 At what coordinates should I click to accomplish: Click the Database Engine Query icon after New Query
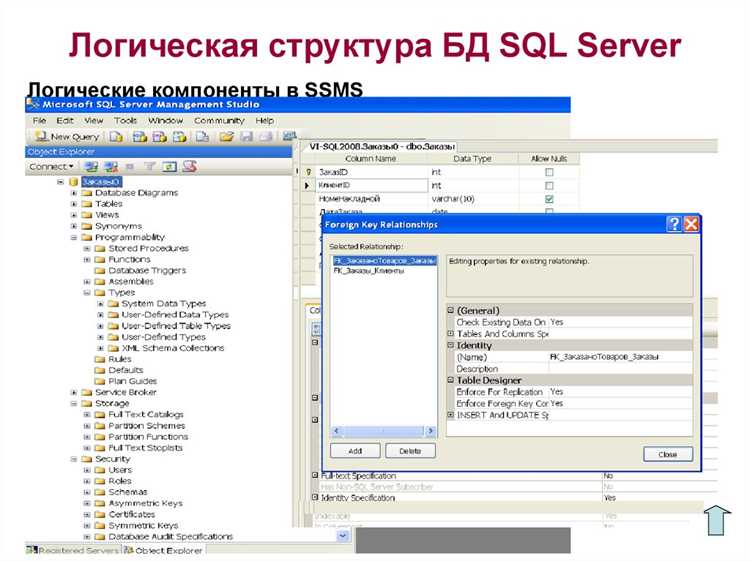tap(116, 137)
